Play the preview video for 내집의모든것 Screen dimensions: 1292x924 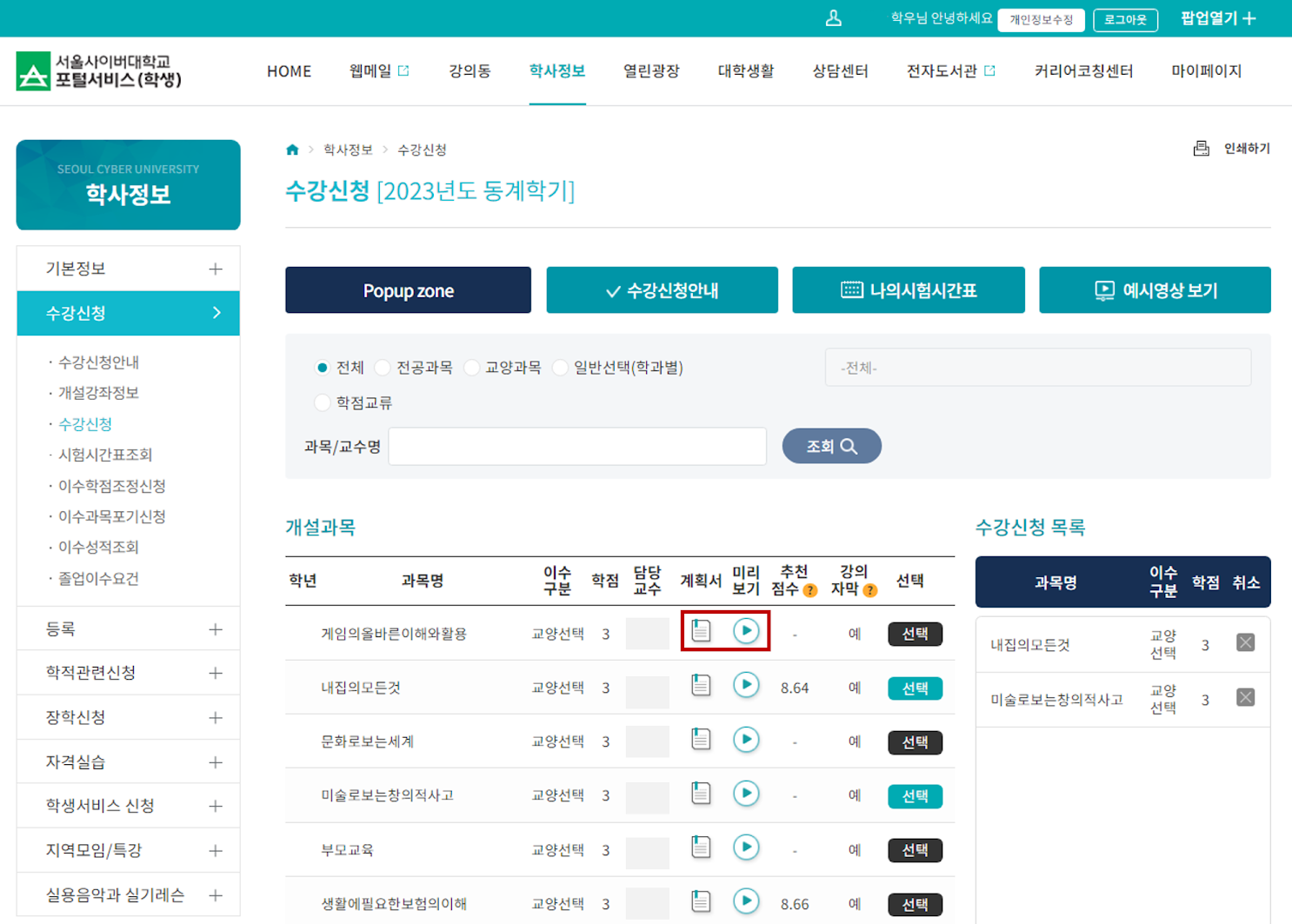[x=746, y=686]
